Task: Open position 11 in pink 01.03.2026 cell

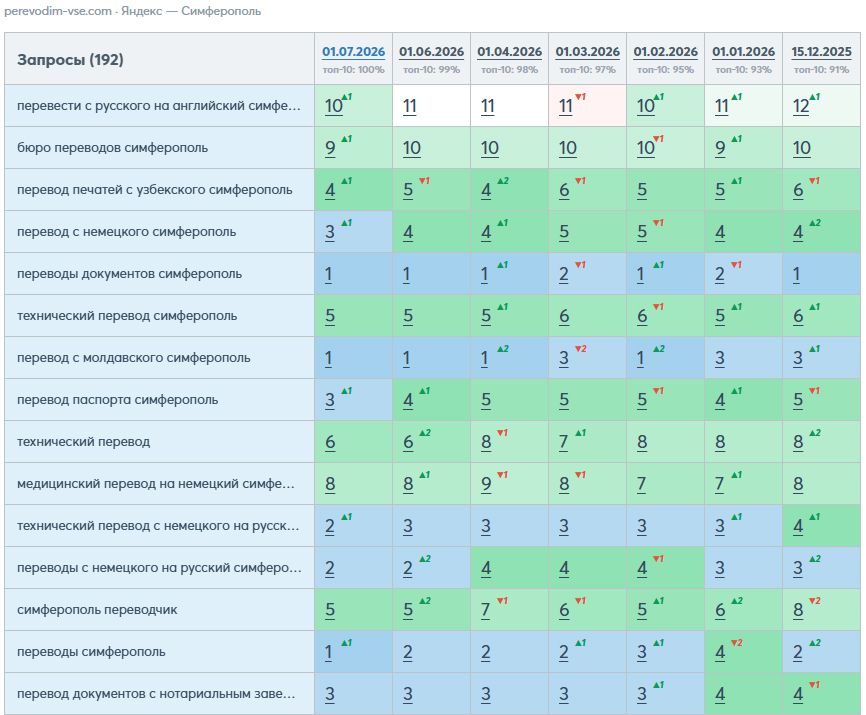Action: pyautogui.click(x=565, y=106)
